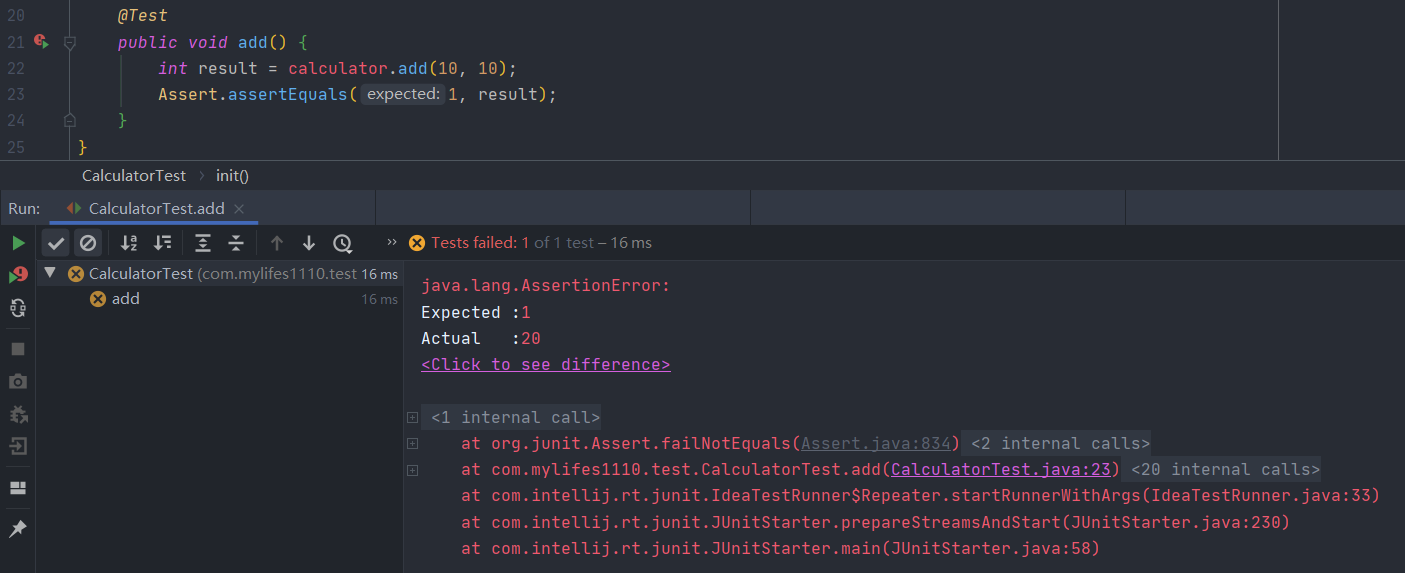Select the CalculatorTest.add run tab
This screenshot has width=1405, height=573.
(155, 209)
